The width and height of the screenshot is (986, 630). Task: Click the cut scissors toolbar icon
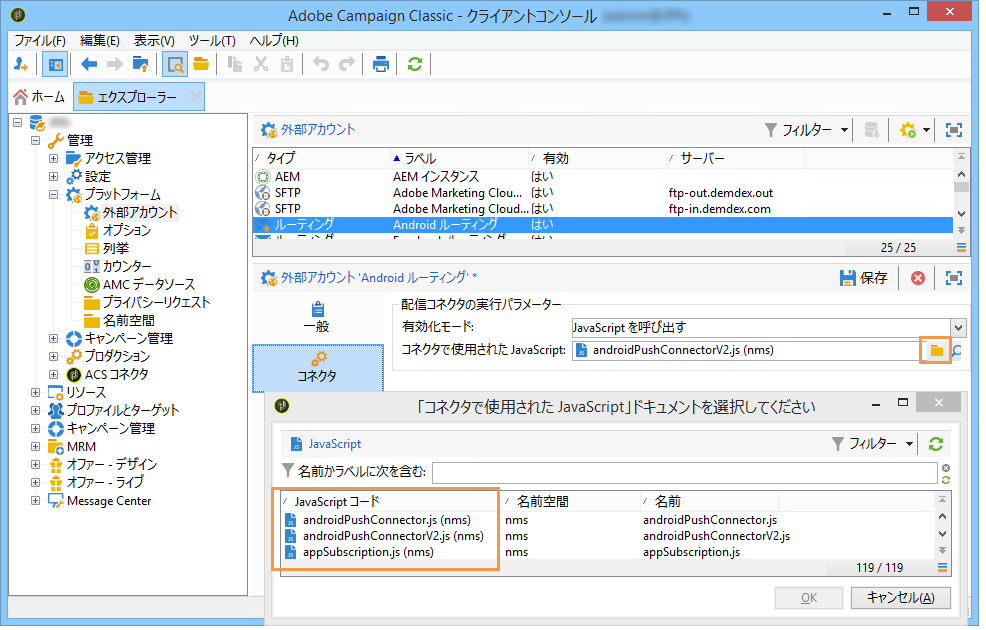click(x=261, y=64)
